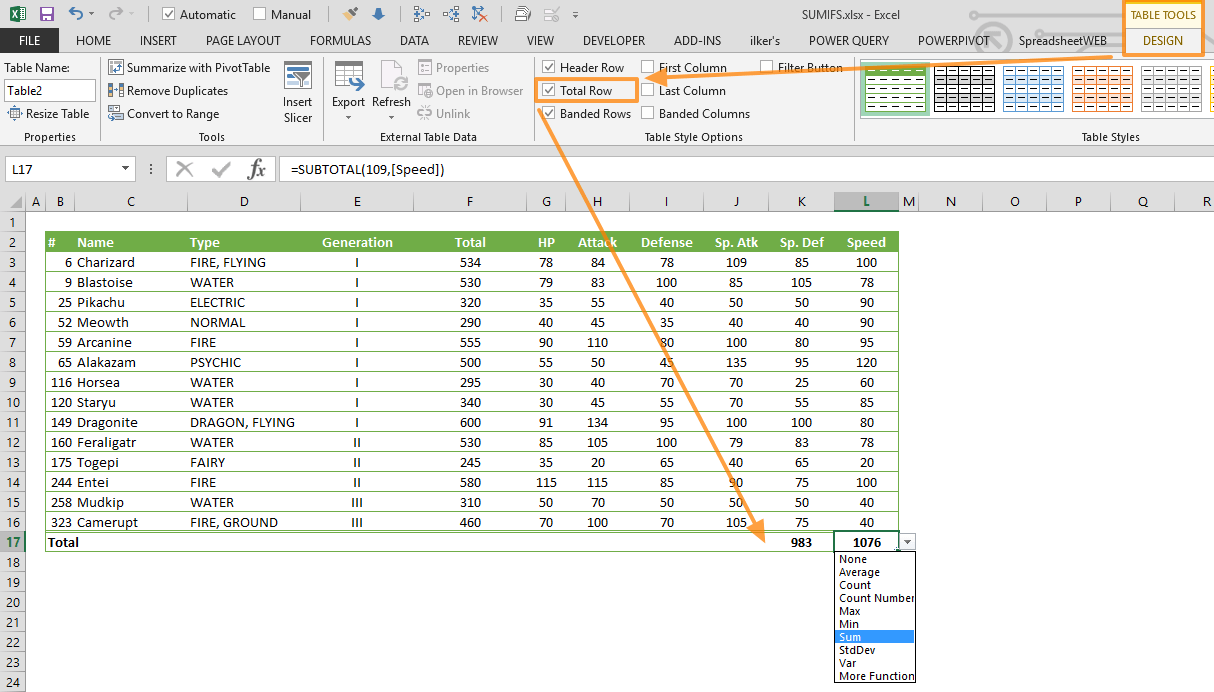The width and height of the screenshot is (1214, 692).
Task: Click the Remove Duplicates icon
Action: [118, 90]
